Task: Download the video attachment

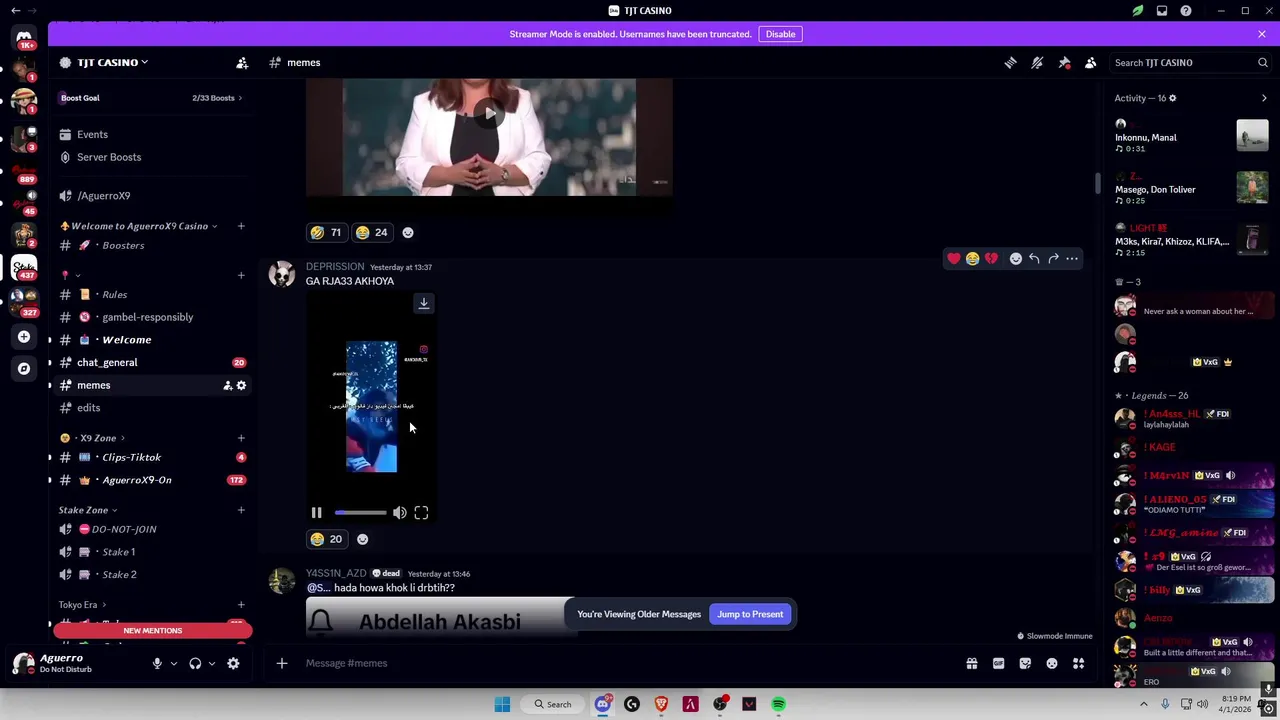Action: tap(423, 303)
